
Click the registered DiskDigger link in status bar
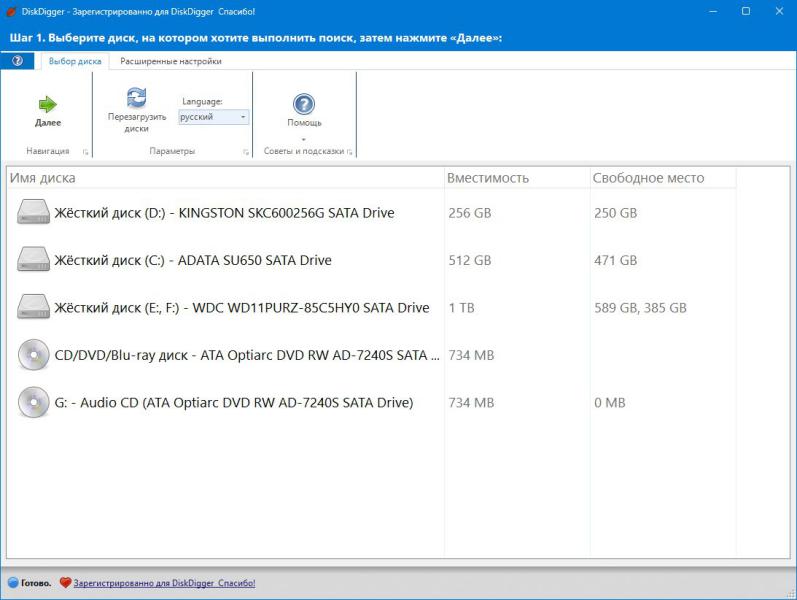point(165,582)
